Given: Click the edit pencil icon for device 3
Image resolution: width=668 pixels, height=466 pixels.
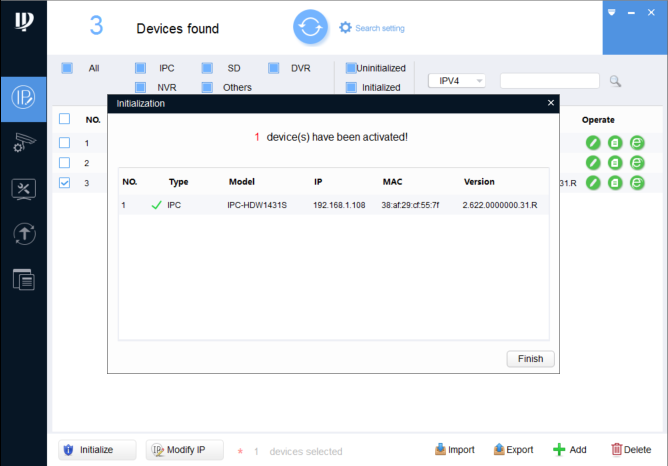Looking at the screenshot, I should click(593, 183).
